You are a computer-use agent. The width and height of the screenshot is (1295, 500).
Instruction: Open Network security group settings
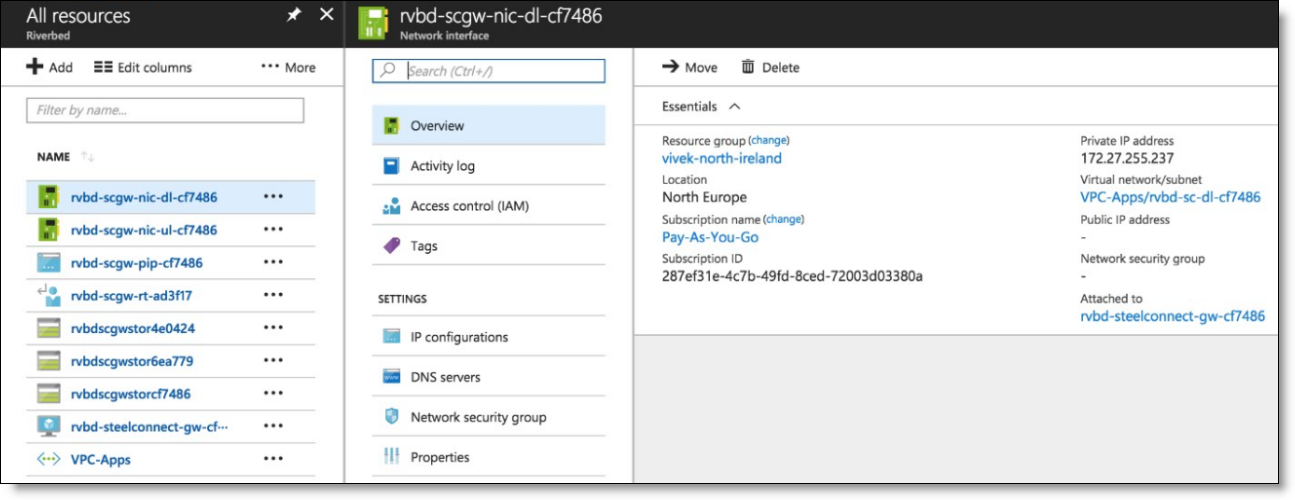pyautogui.click(x=489, y=417)
